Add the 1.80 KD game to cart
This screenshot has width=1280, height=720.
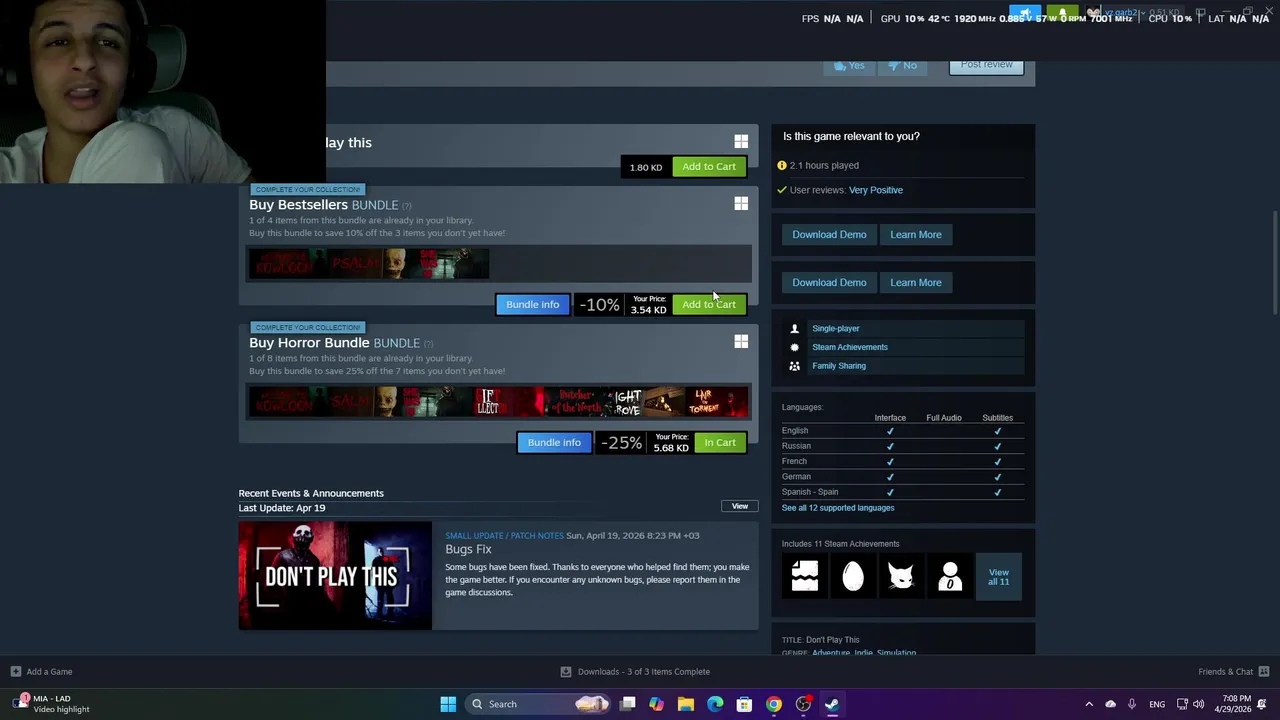point(709,167)
